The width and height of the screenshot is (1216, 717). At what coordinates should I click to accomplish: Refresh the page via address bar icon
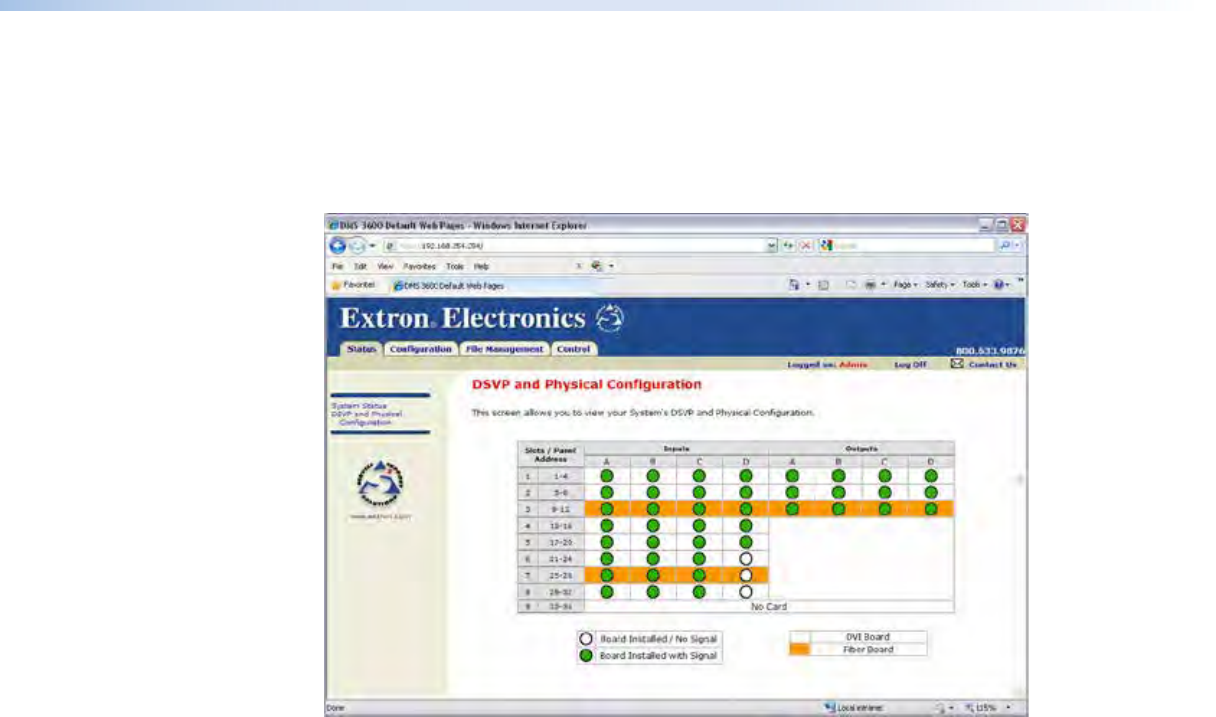click(787, 245)
